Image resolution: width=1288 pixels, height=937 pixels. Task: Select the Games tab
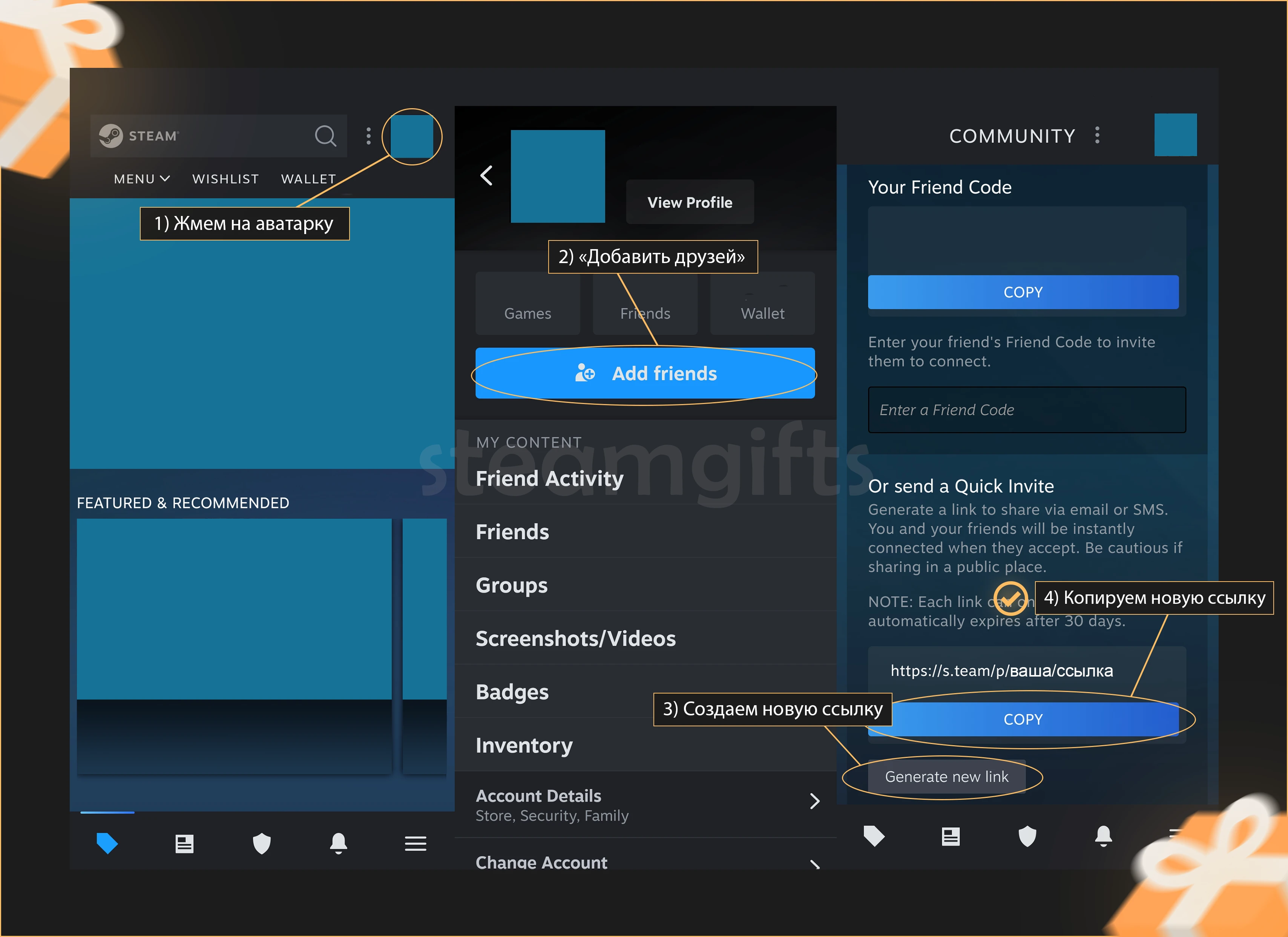(x=527, y=313)
